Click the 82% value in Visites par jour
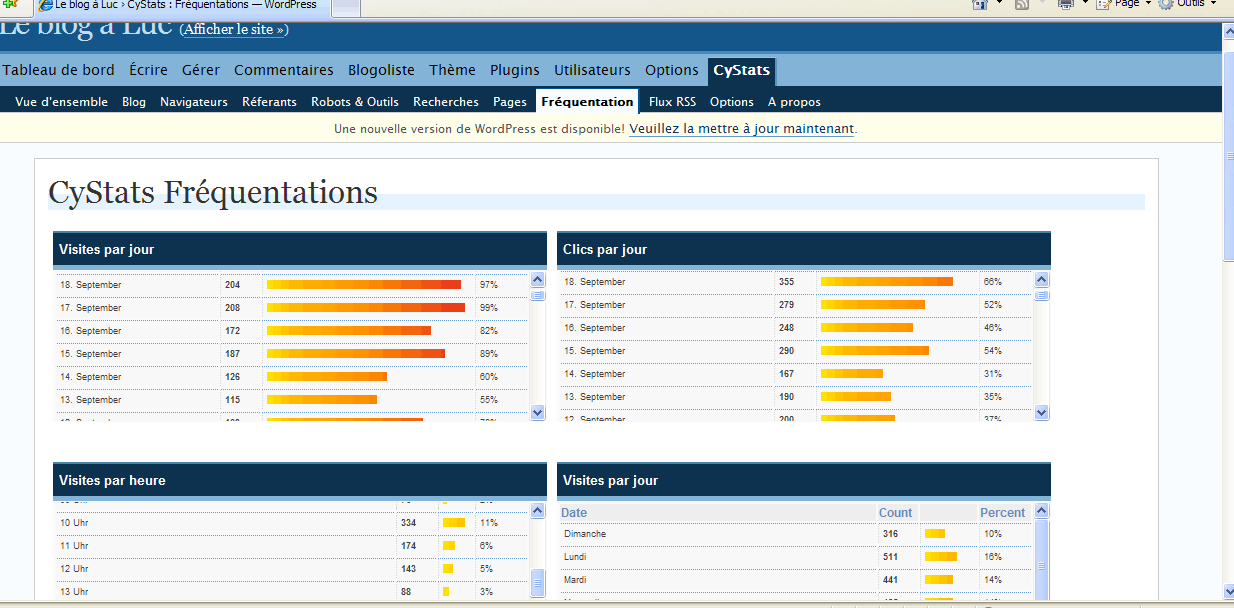 click(x=489, y=331)
